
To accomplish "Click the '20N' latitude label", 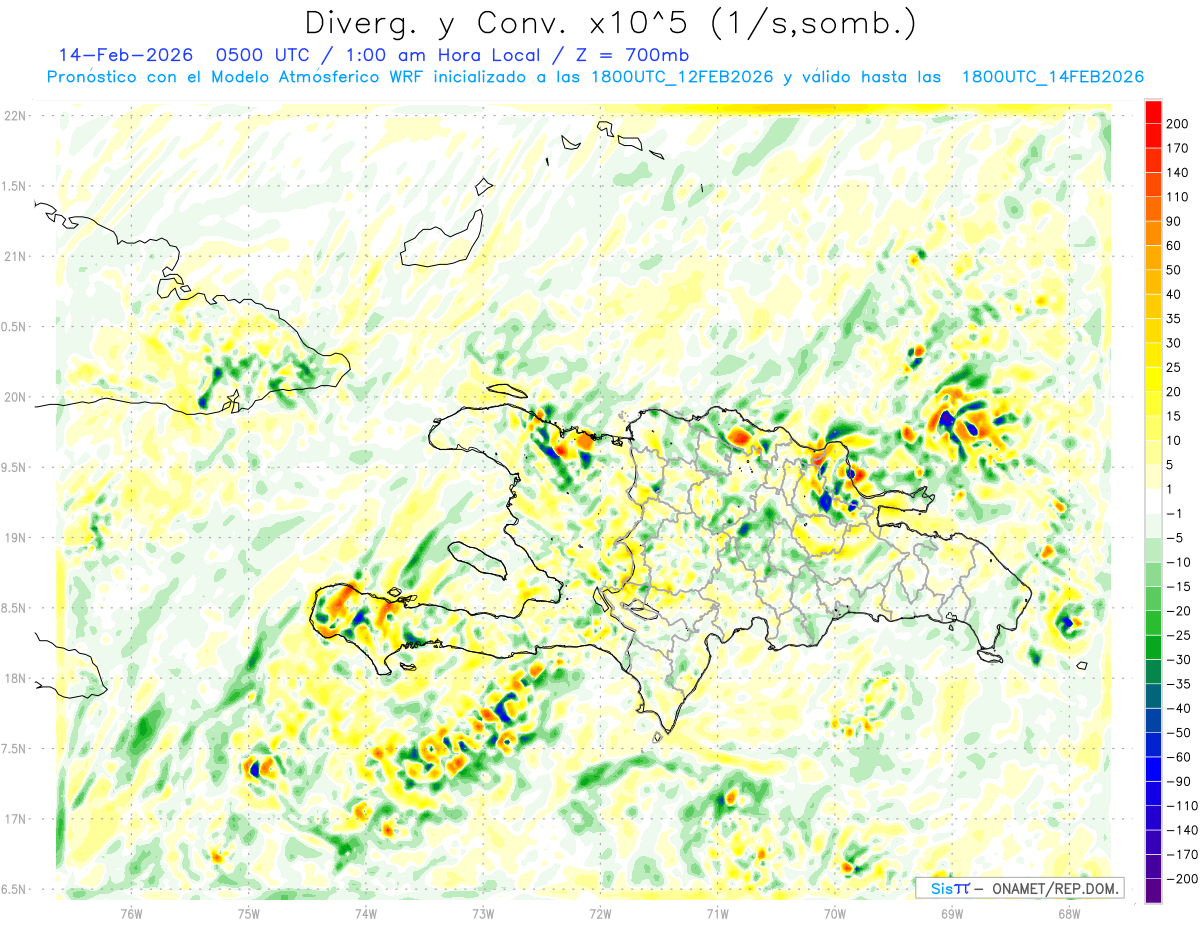I will point(15,397).
